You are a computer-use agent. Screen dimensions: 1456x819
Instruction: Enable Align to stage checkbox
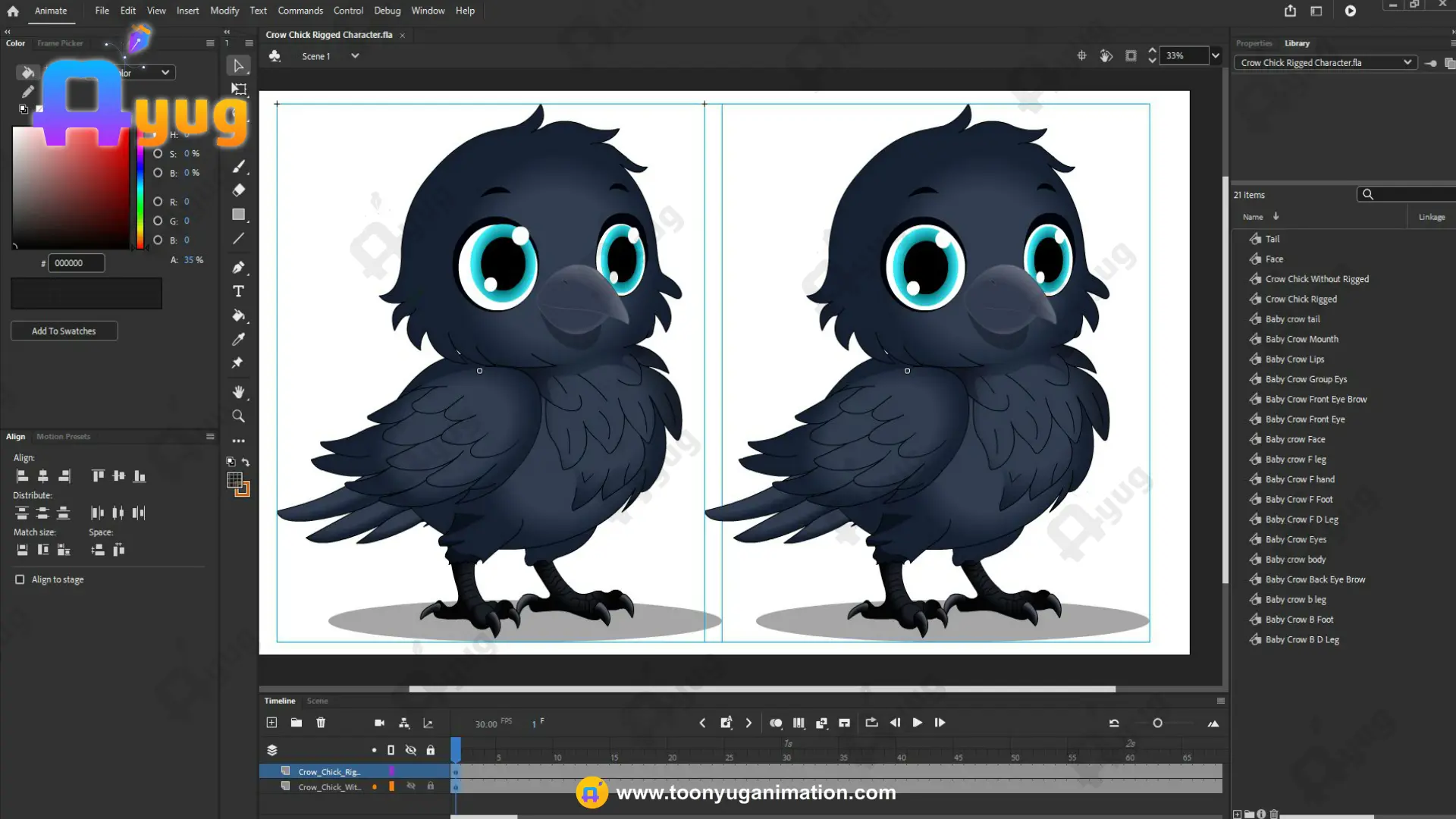pos(20,579)
